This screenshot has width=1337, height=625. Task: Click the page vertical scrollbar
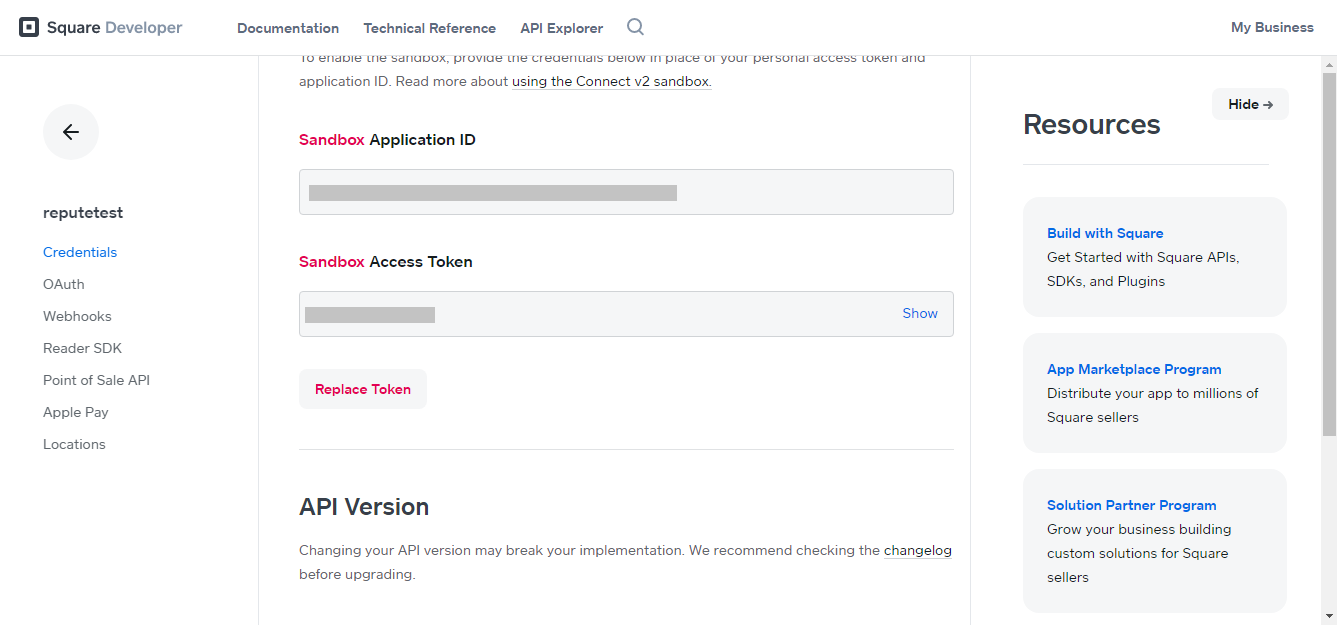[x=1329, y=254]
